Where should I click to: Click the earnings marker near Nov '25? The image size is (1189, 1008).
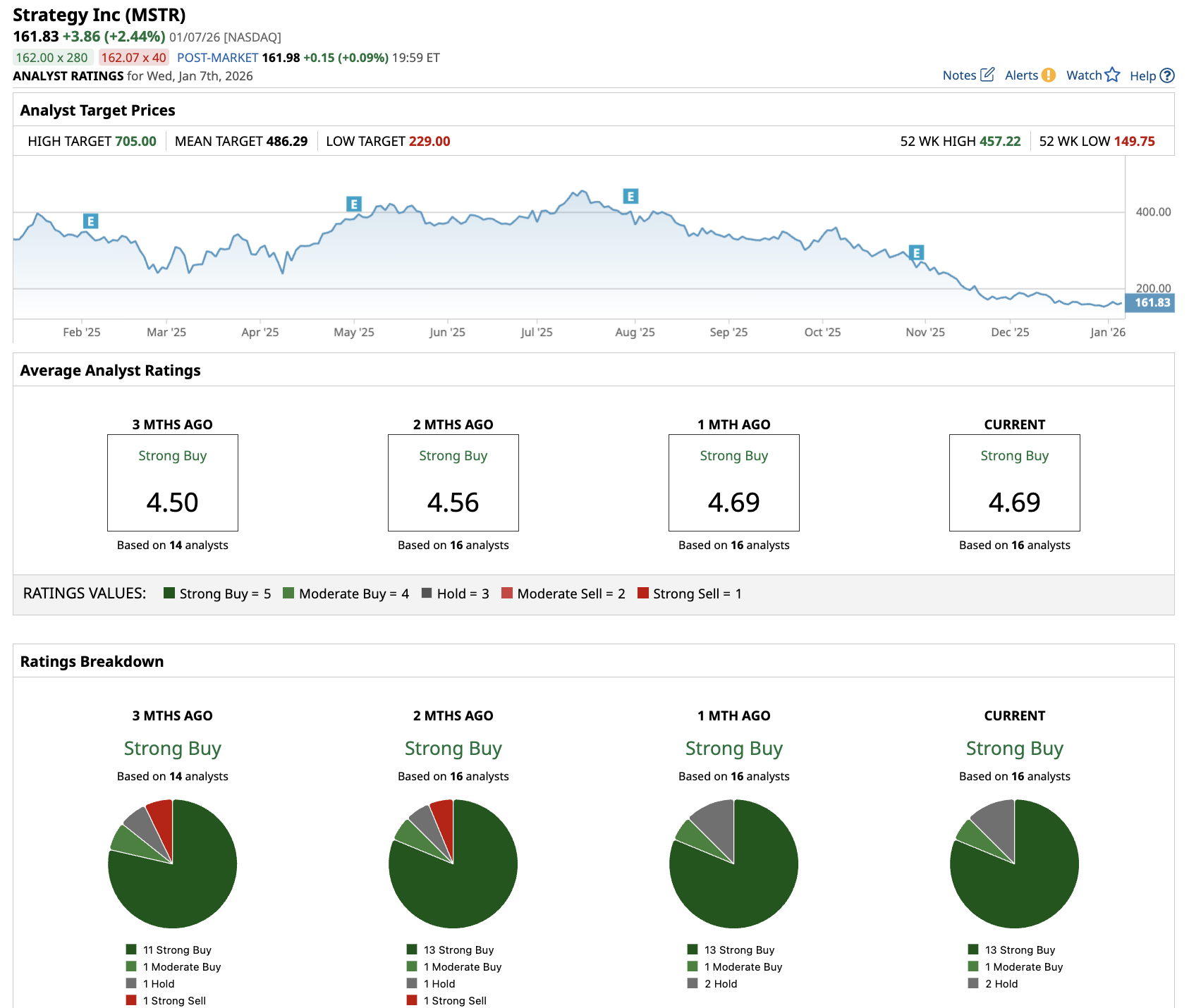[x=916, y=253]
